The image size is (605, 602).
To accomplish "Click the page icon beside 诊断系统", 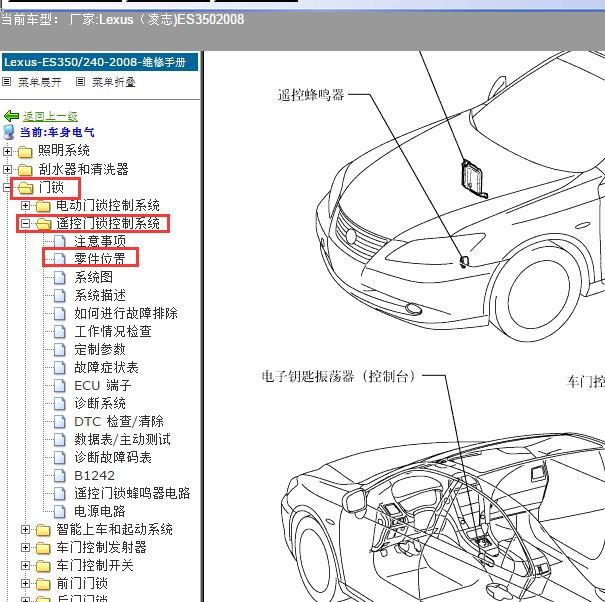I will [x=59, y=404].
